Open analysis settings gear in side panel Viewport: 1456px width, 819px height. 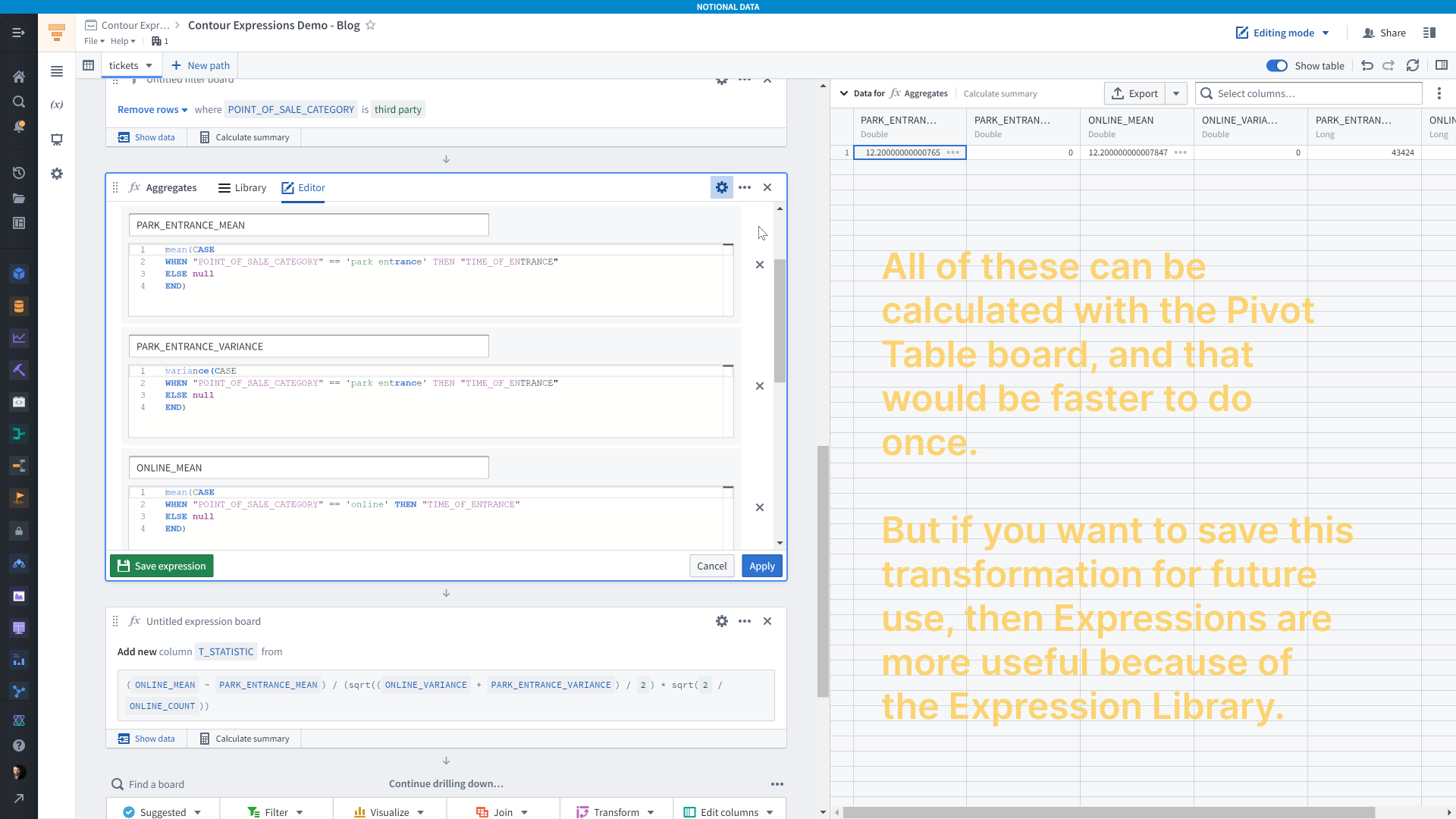tap(57, 174)
